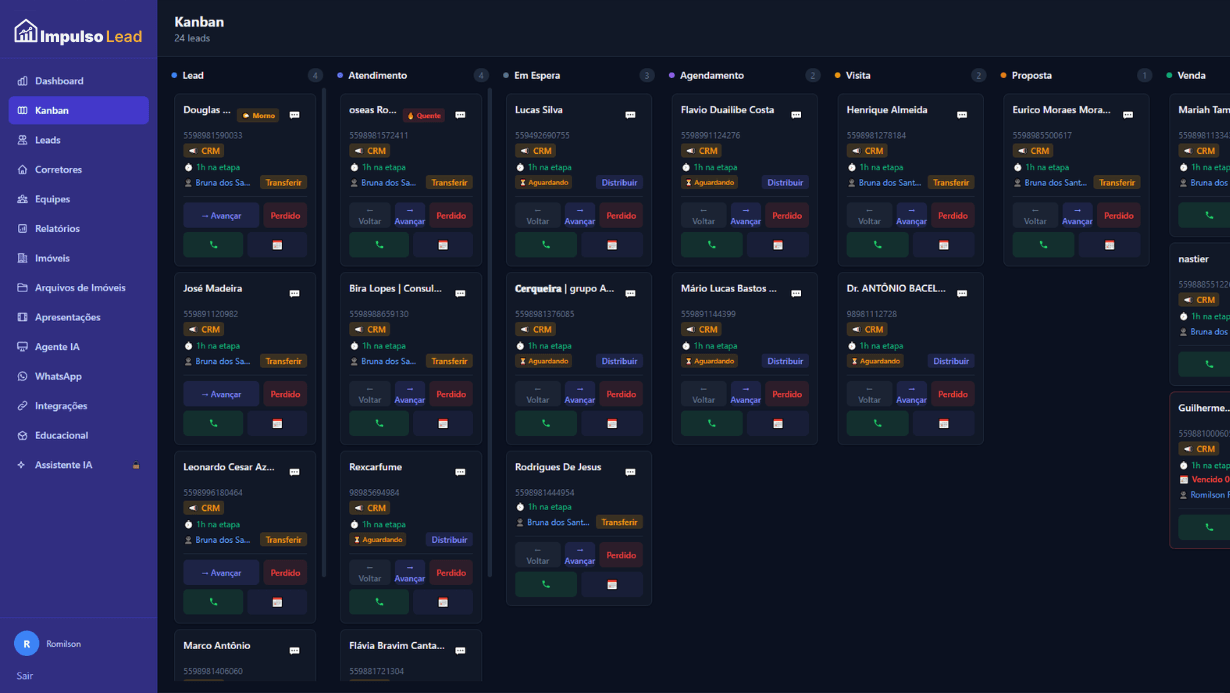This screenshot has width=1230, height=693.
Task: Click Distribuir on Rexcarfume card
Action: (450, 540)
